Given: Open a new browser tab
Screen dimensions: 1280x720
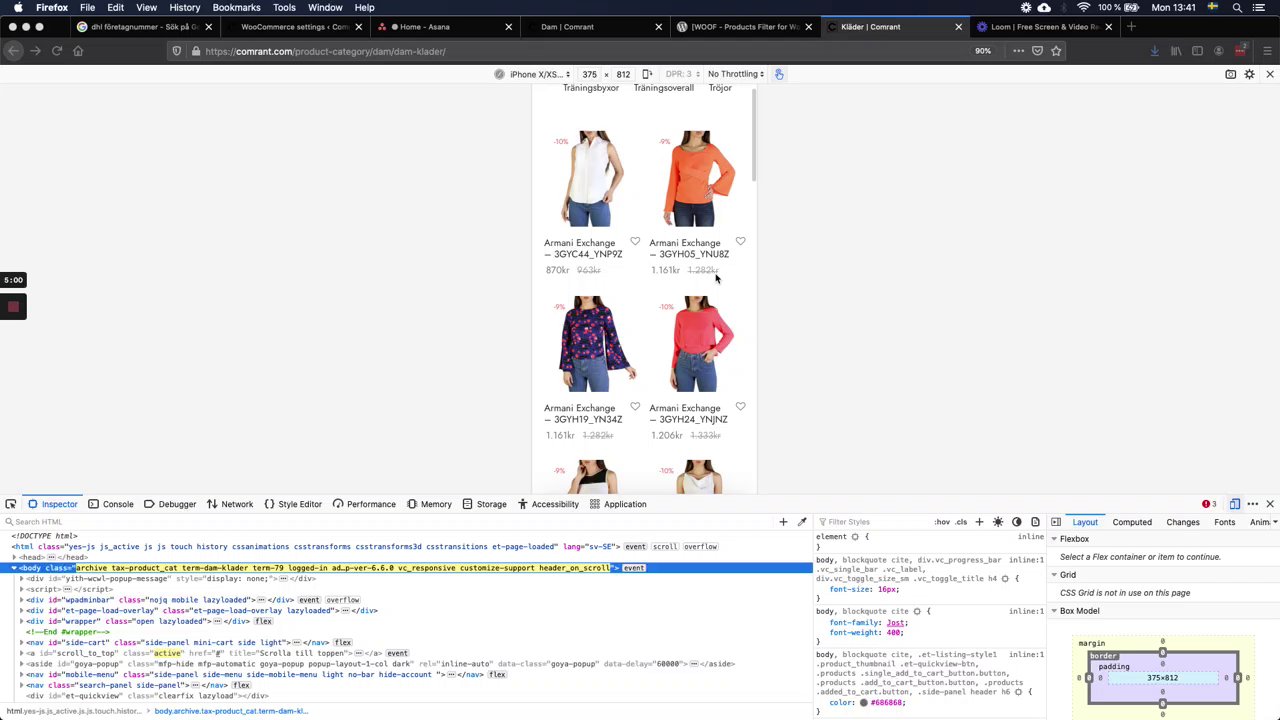Looking at the screenshot, I should click(x=1131, y=27).
